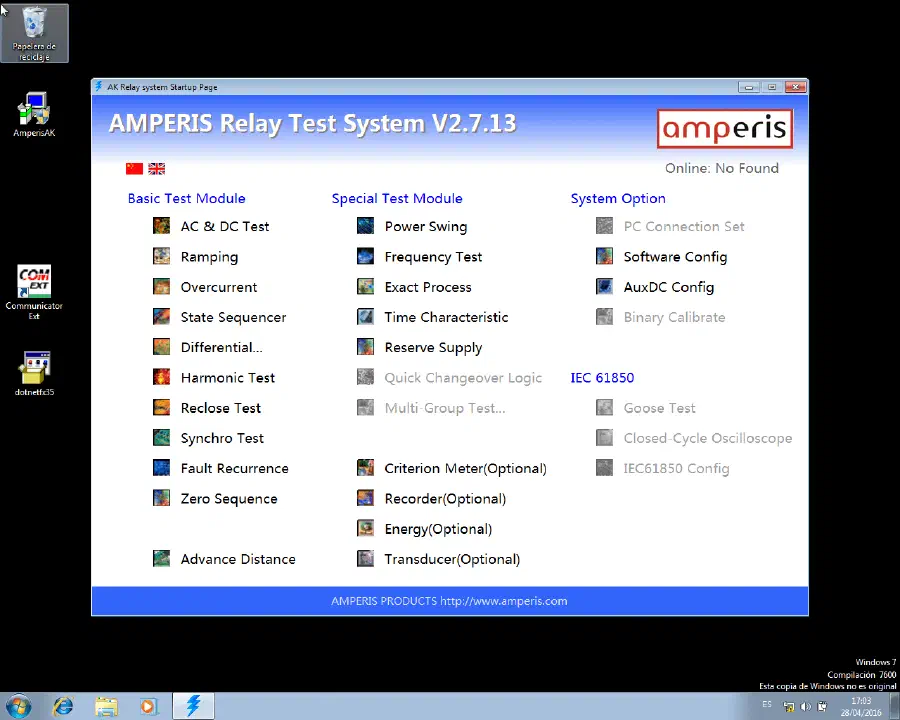900x720 pixels.
Task: Open the Harmonic Test icon
Action: 161,377
